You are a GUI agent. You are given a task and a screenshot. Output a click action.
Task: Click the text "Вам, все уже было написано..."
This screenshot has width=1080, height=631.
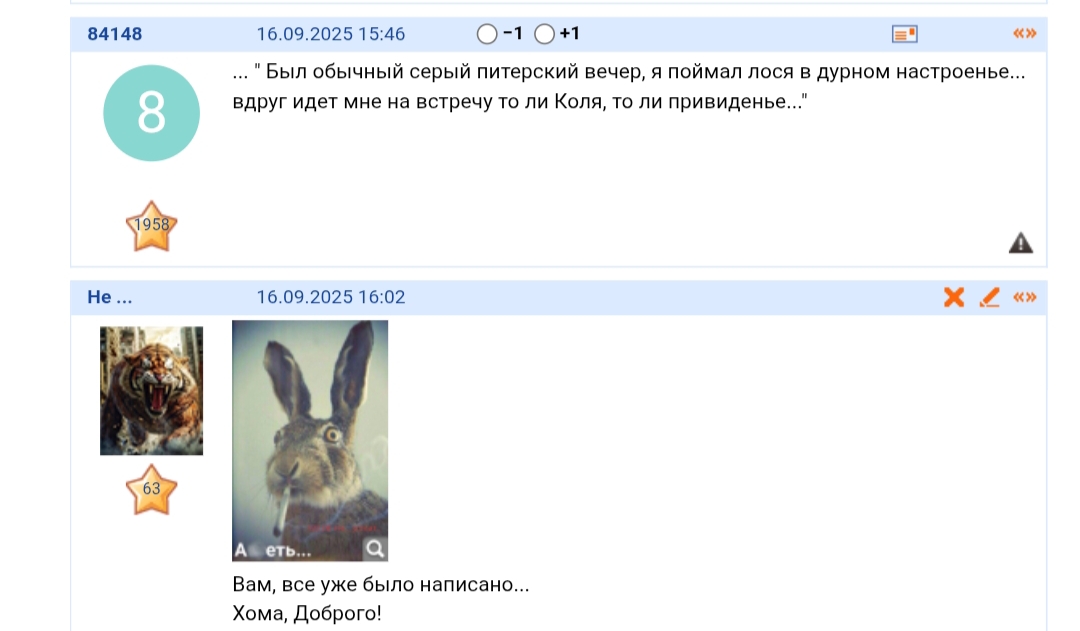[381, 584]
